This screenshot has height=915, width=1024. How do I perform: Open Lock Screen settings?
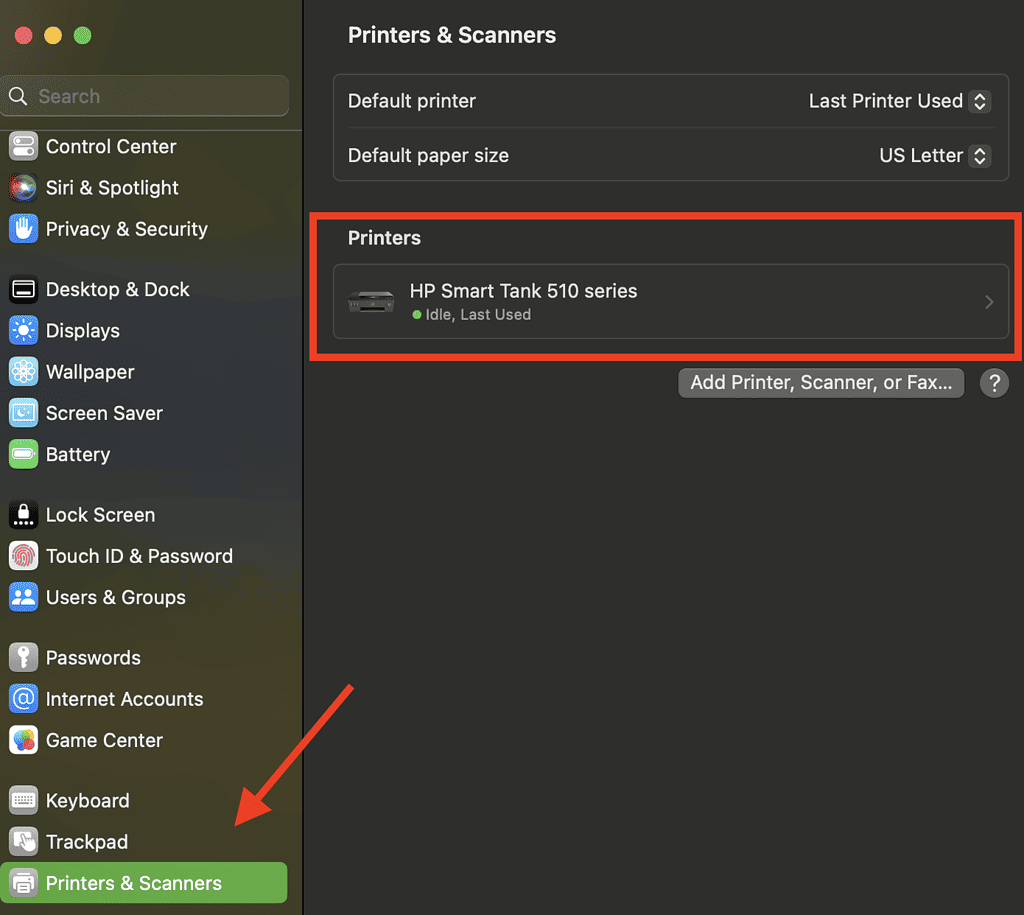pyautogui.click(x=100, y=516)
